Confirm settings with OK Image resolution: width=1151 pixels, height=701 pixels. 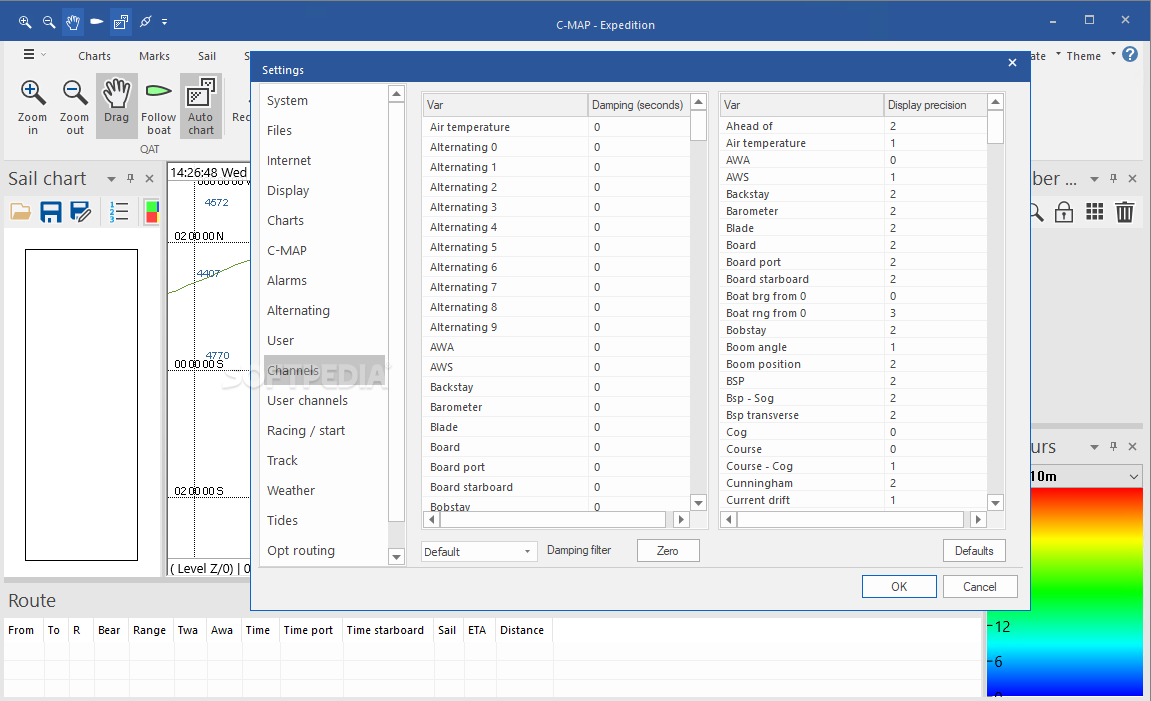[x=899, y=586]
